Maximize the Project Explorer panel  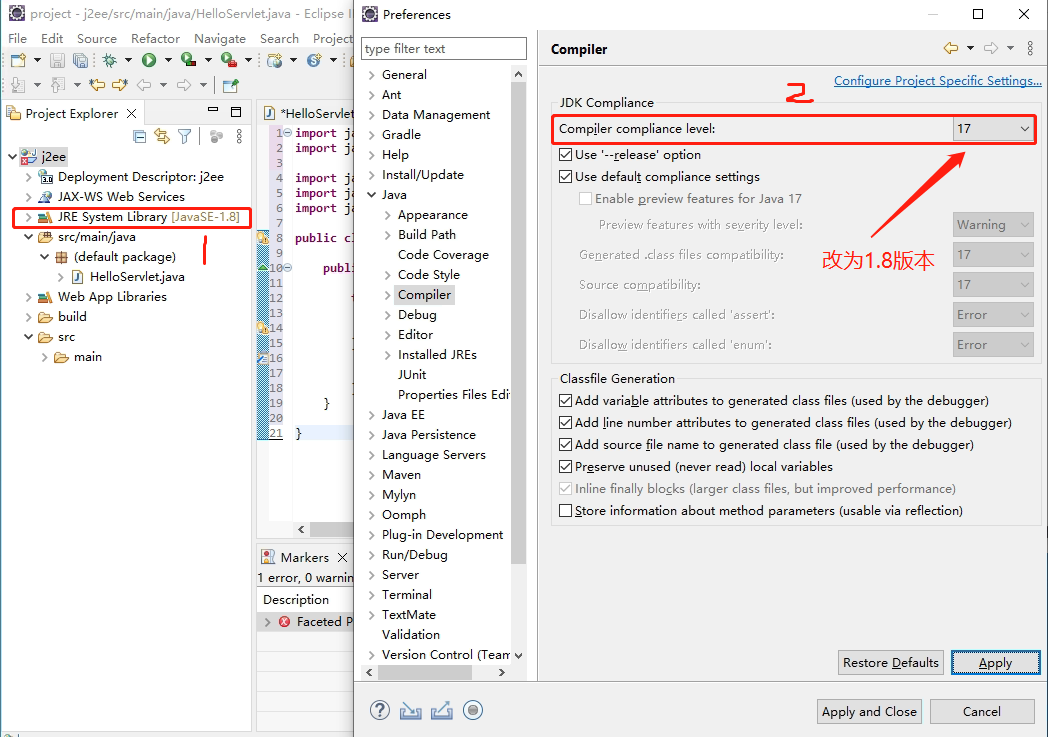[x=236, y=112]
